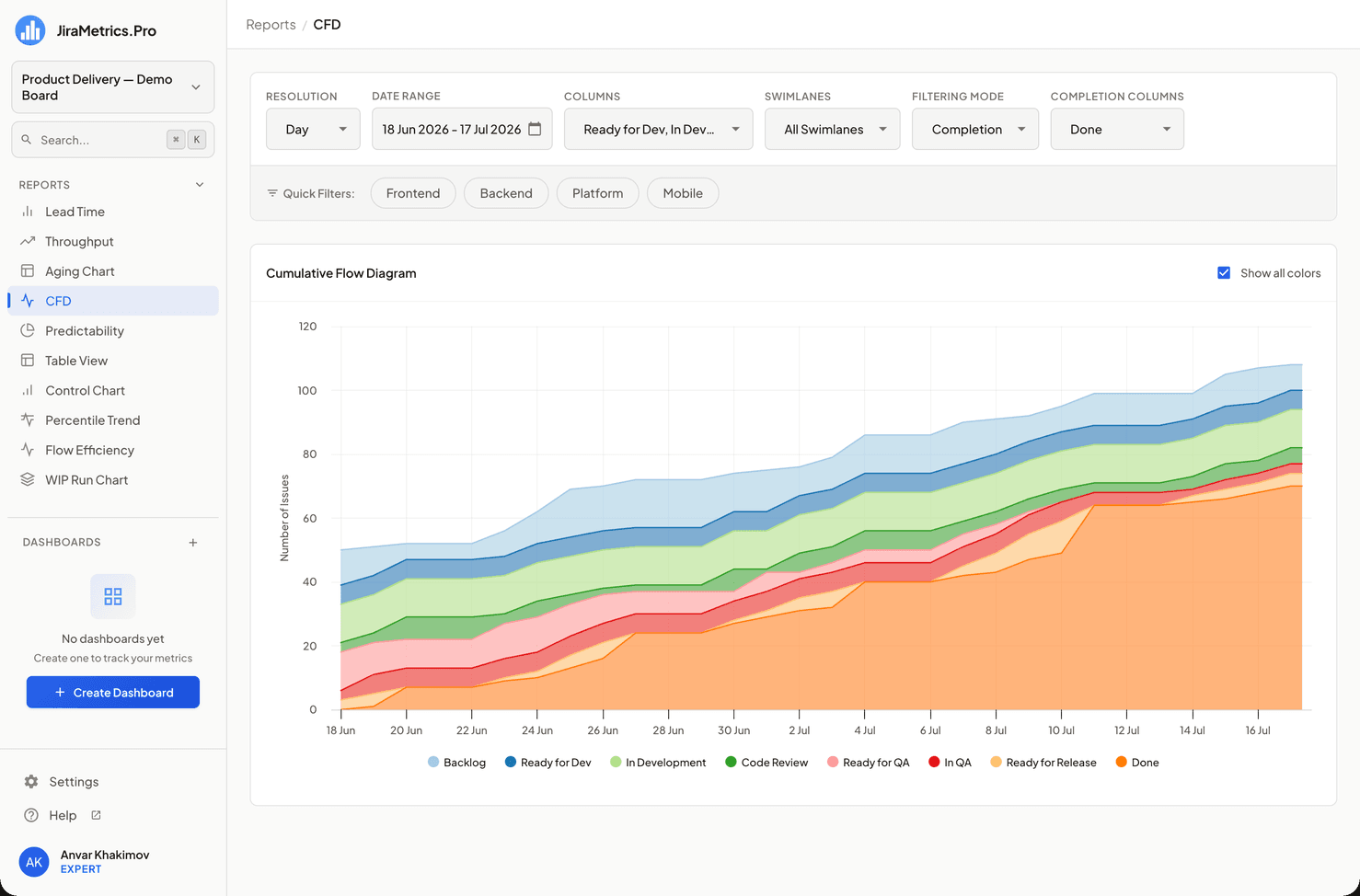The height and width of the screenshot is (896, 1360).
Task: Click the calendar icon in date range
Action: tap(535, 129)
